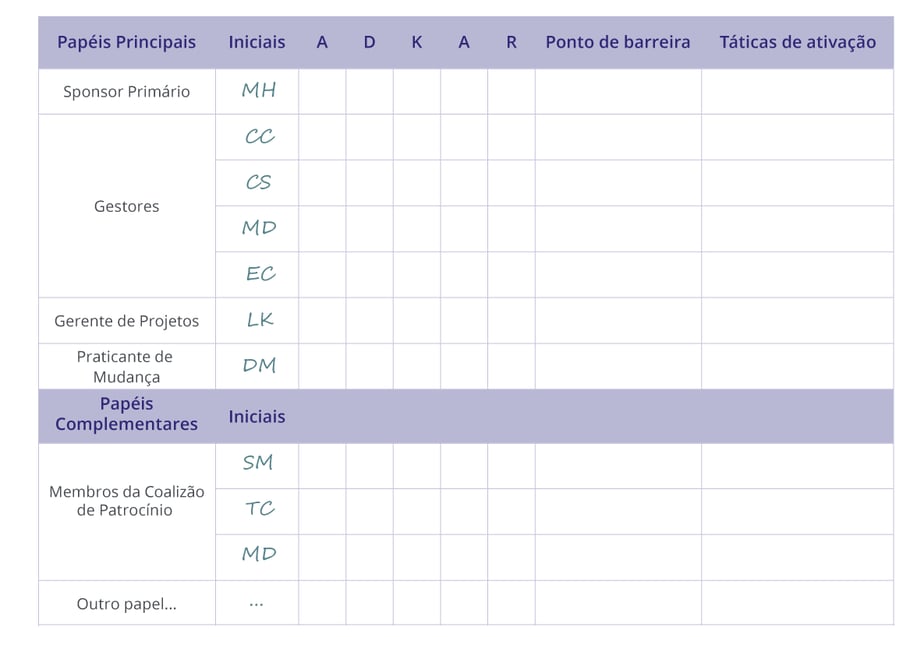This screenshot has height=648, width=917.
Task: Select the DM initials cell
Action: [258, 366]
